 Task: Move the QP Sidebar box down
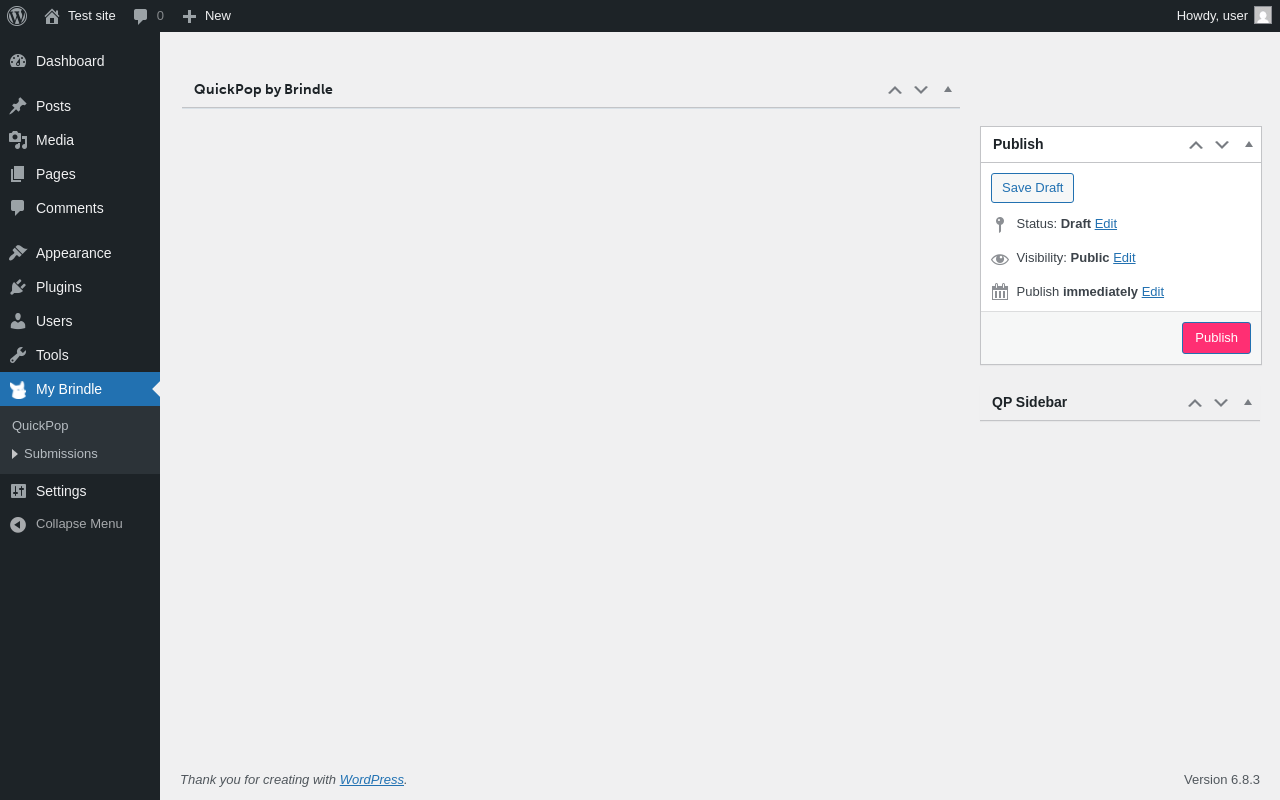pos(1221,403)
